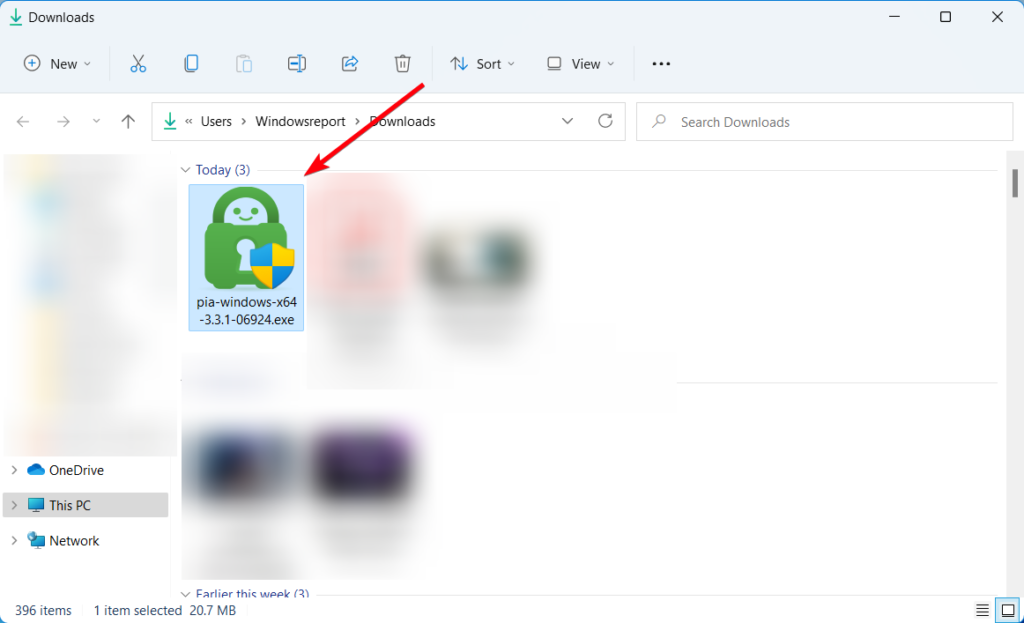Delete the selected file via trash icon
Image resolution: width=1024 pixels, height=623 pixels.
tap(403, 63)
